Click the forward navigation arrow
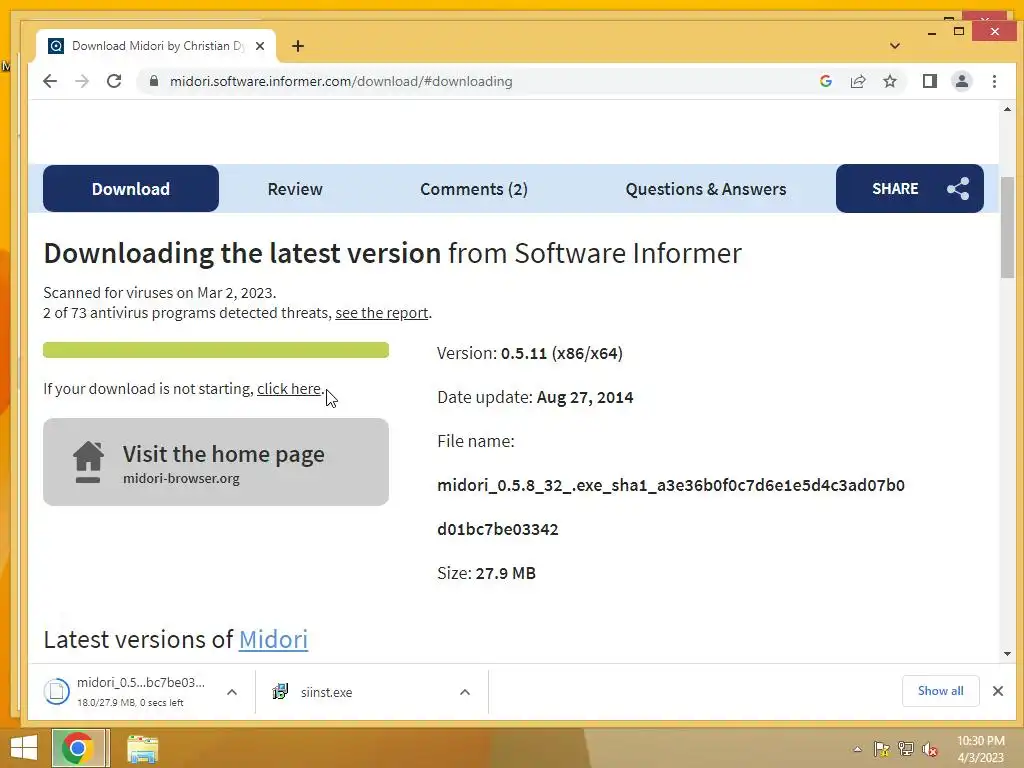The width and height of the screenshot is (1024, 768). coord(82,81)
